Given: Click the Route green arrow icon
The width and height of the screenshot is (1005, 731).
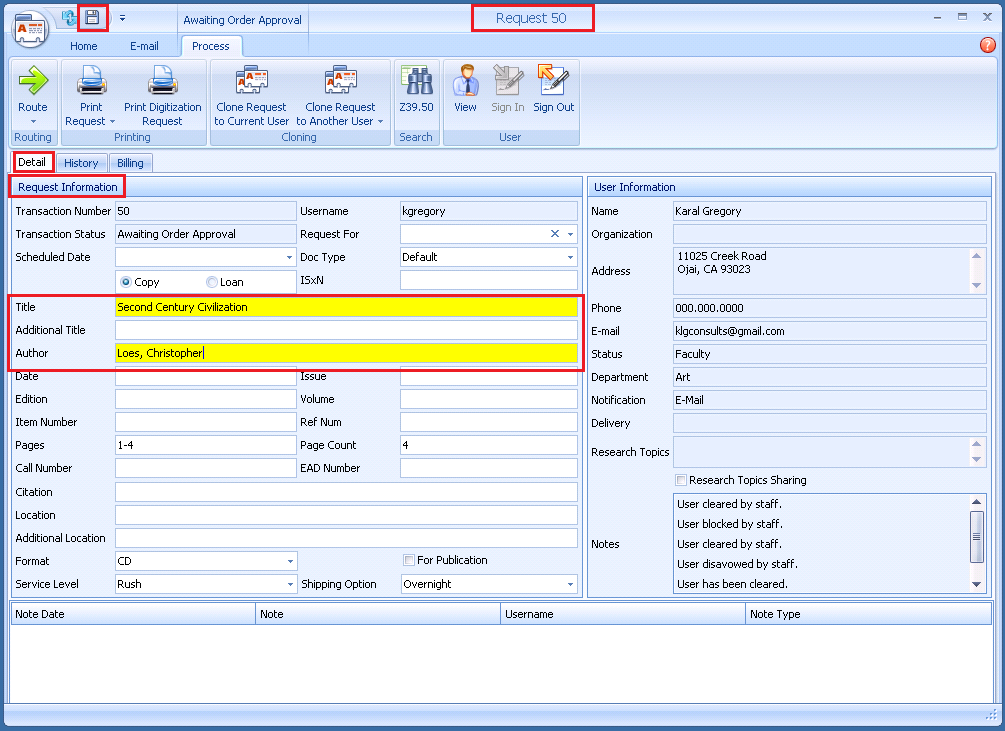Looking at the screenshot, I should [x=33, y=81].
